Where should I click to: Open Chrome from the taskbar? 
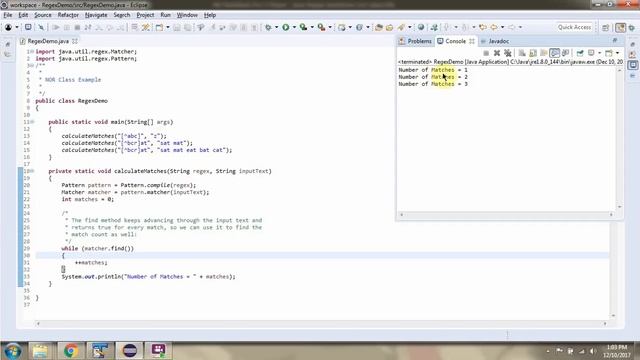(x=71, y=351)
